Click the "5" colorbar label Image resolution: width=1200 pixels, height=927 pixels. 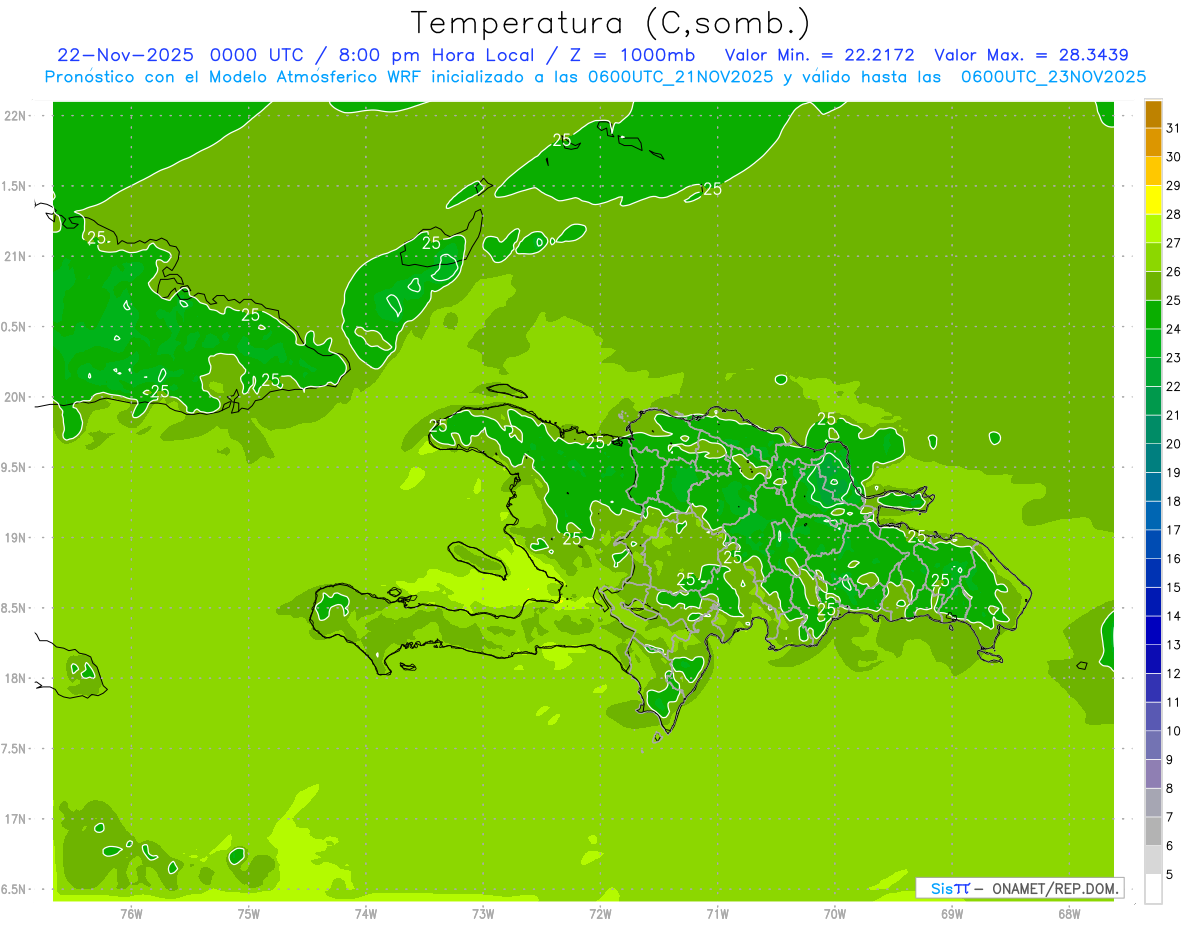(1170, 874)
